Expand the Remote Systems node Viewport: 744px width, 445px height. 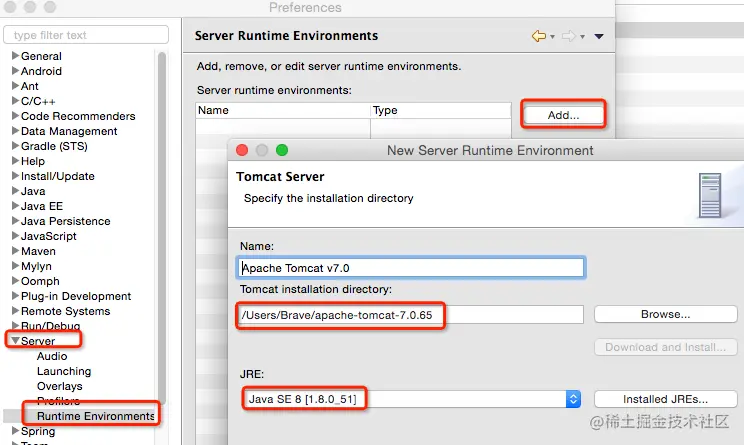coord(15,311)
